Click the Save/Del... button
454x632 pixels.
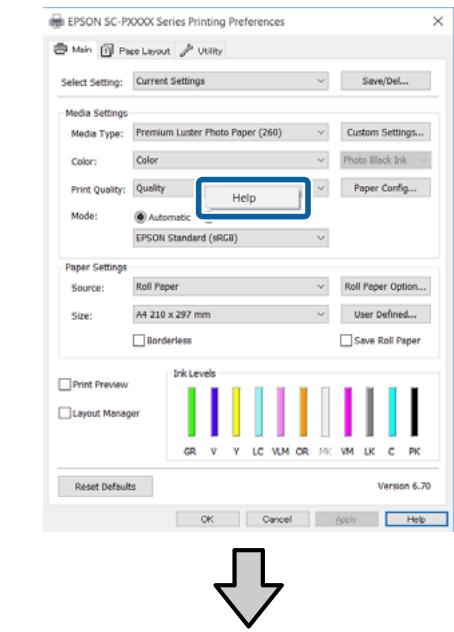pos(385,81)
